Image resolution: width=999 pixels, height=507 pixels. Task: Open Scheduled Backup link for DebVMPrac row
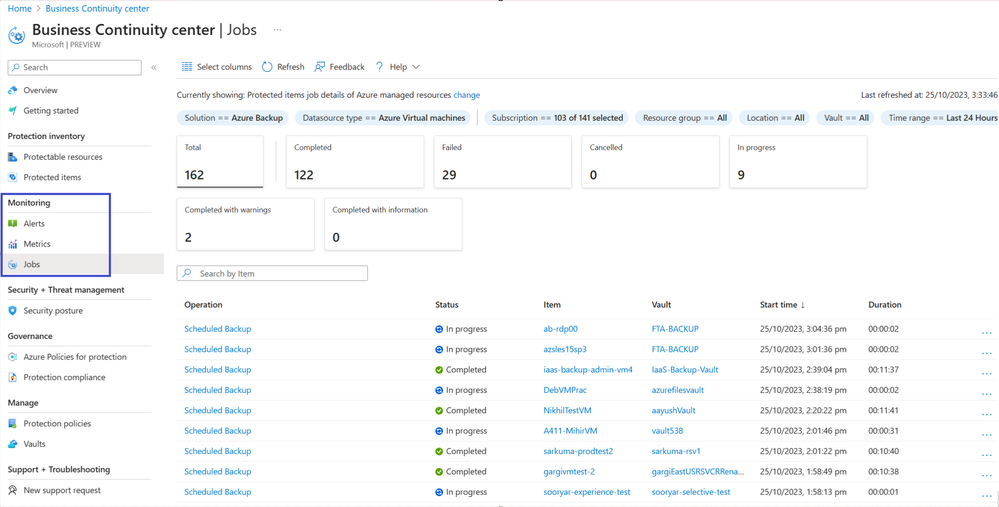point(218,390)
